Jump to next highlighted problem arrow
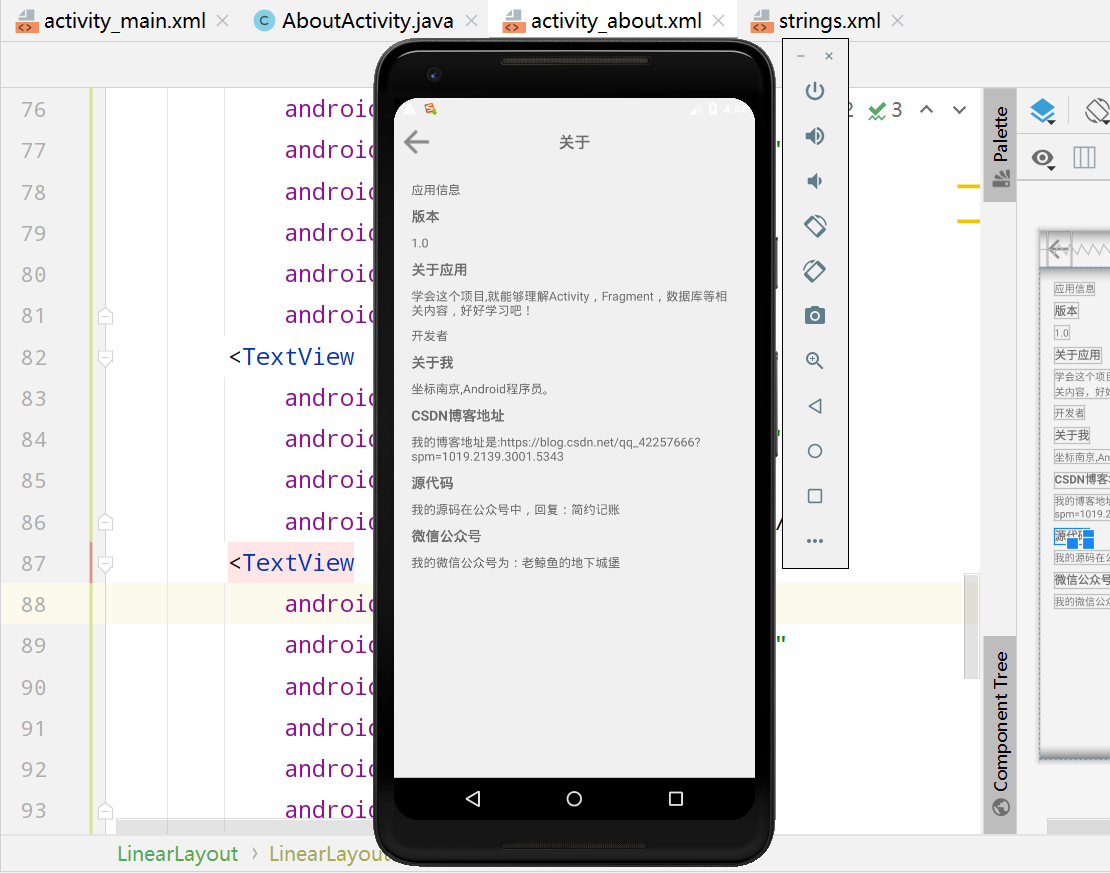This screenshot has width=1110, height=873. pyautogui.click(x=959, y=110)
